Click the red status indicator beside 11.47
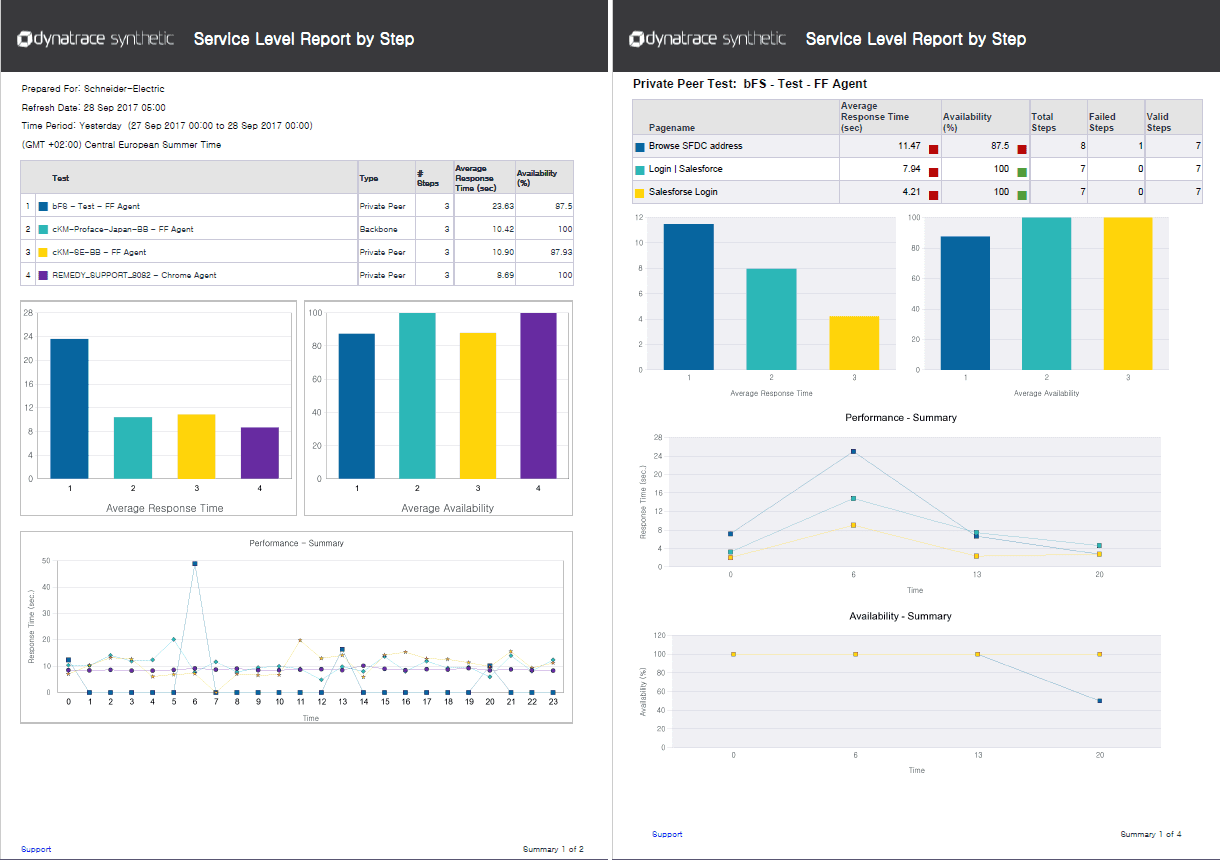Screen dimensions: 1220x860 point(933,149)
